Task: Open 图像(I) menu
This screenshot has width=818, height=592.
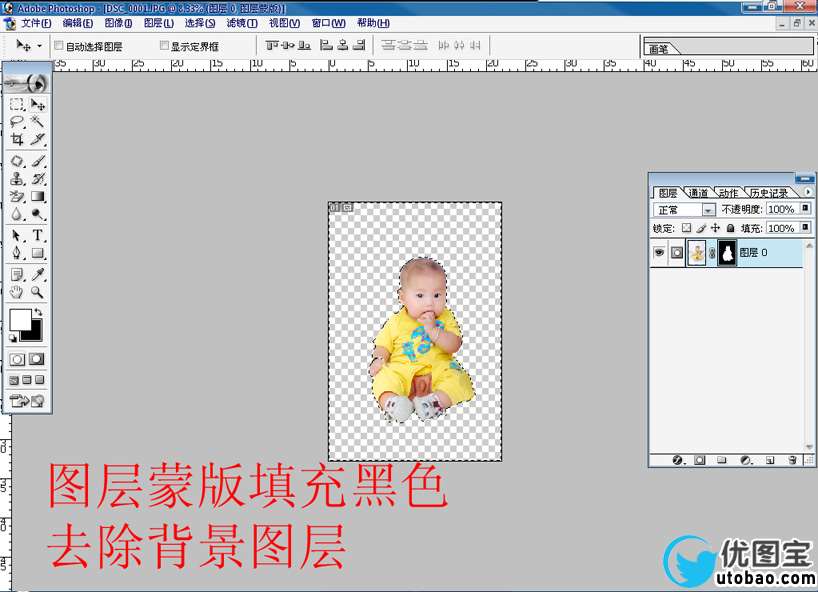Action: [118, 23]
